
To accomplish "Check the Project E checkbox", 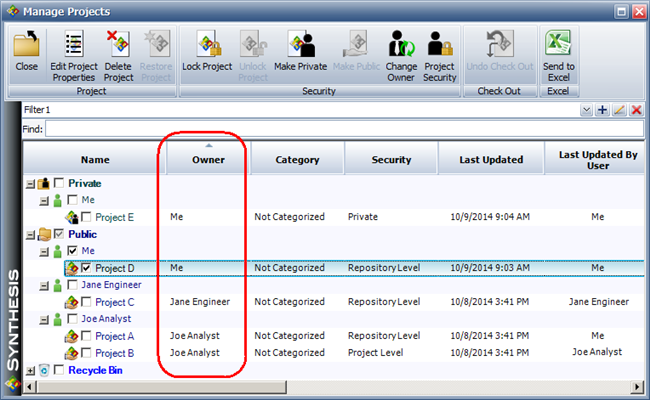I will coord(87,217).
